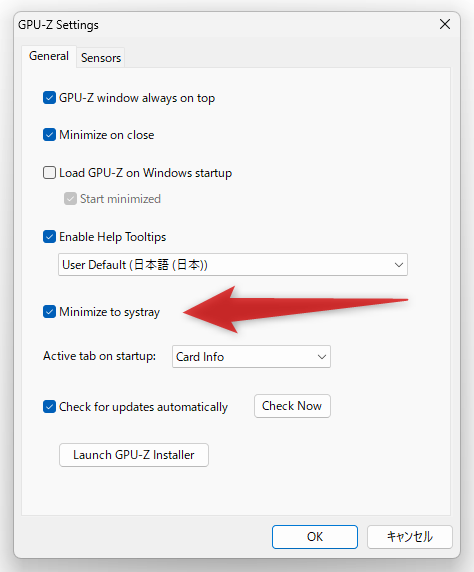This screenshot has width=474, height=572.
Task: Disable Check for updates automatically
Action: pos(49,407)
